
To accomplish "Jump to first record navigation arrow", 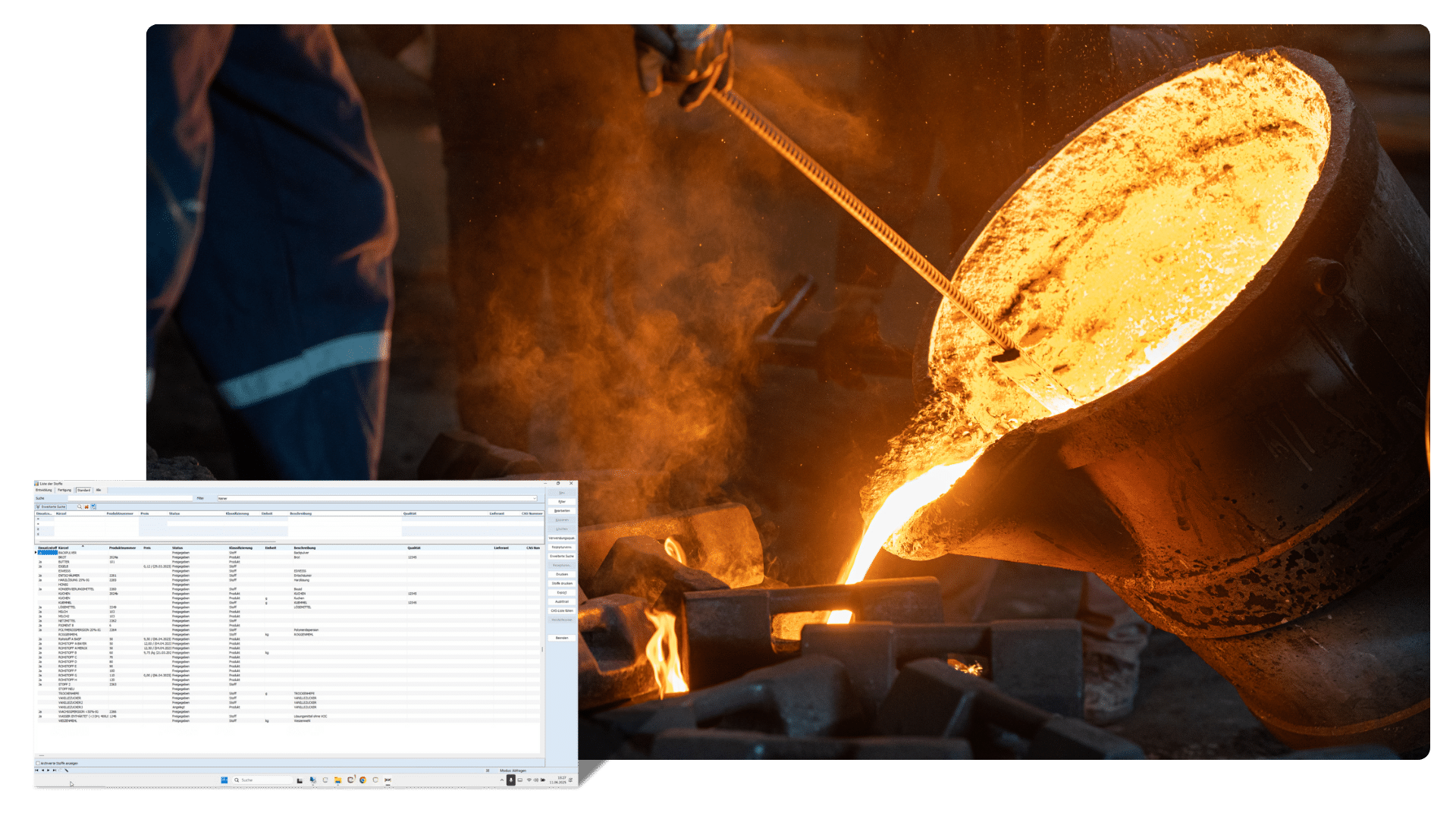I will pos(36,770).
